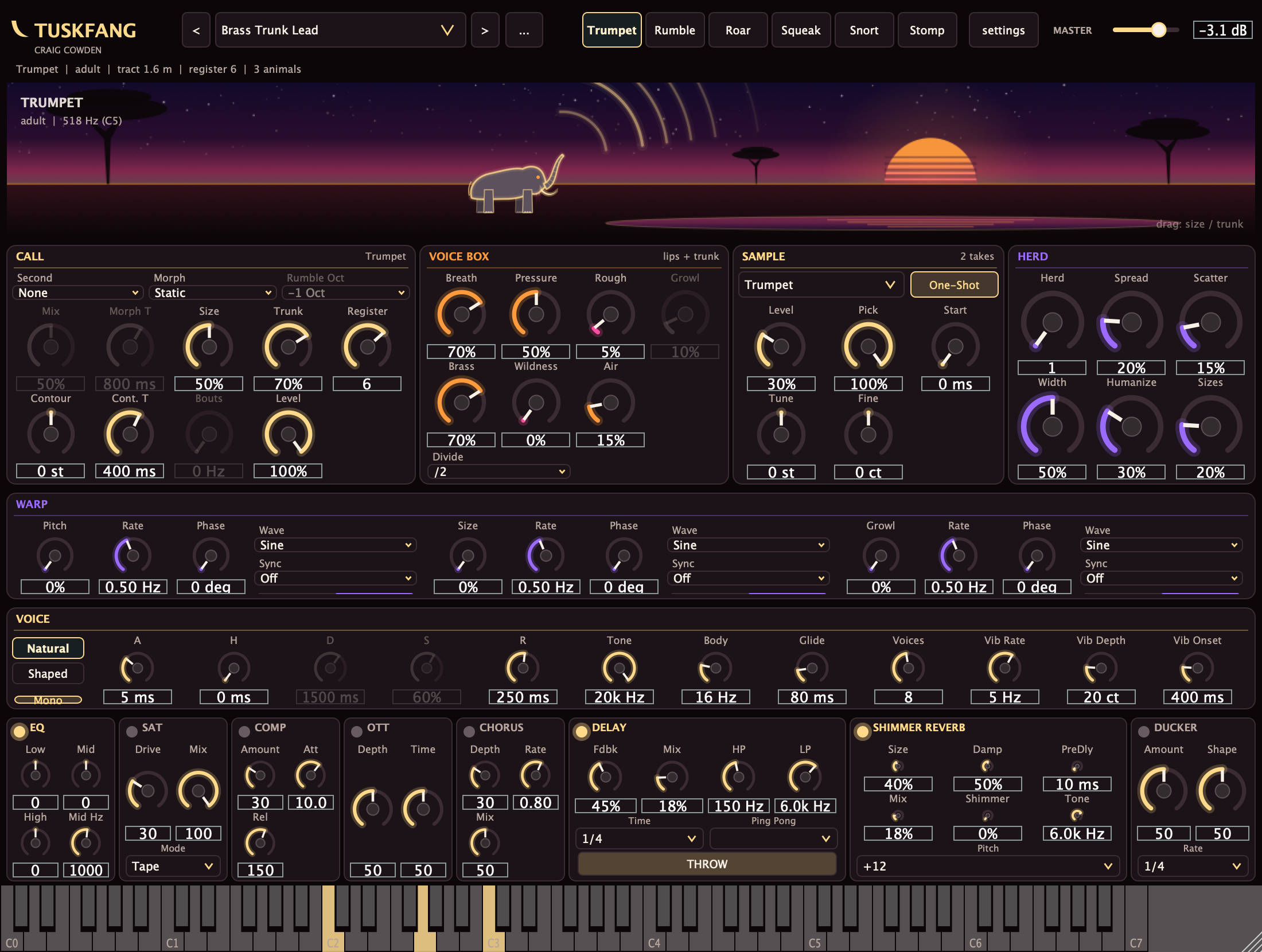Viewport: 1262px width, 952px height.
Task: Click the SAT Drive knob
Action: click(x=147, y=791)
